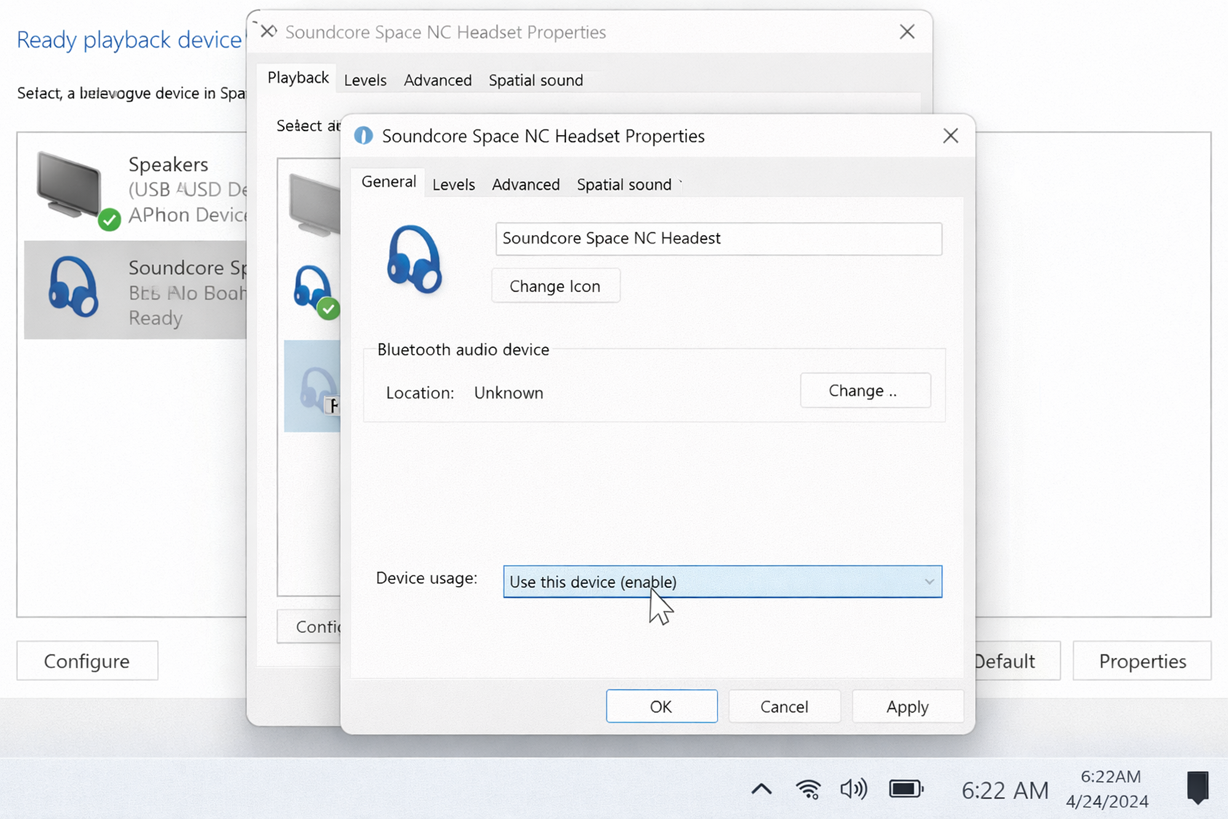Select Advanced tab in the middle window

coord(437,80)
